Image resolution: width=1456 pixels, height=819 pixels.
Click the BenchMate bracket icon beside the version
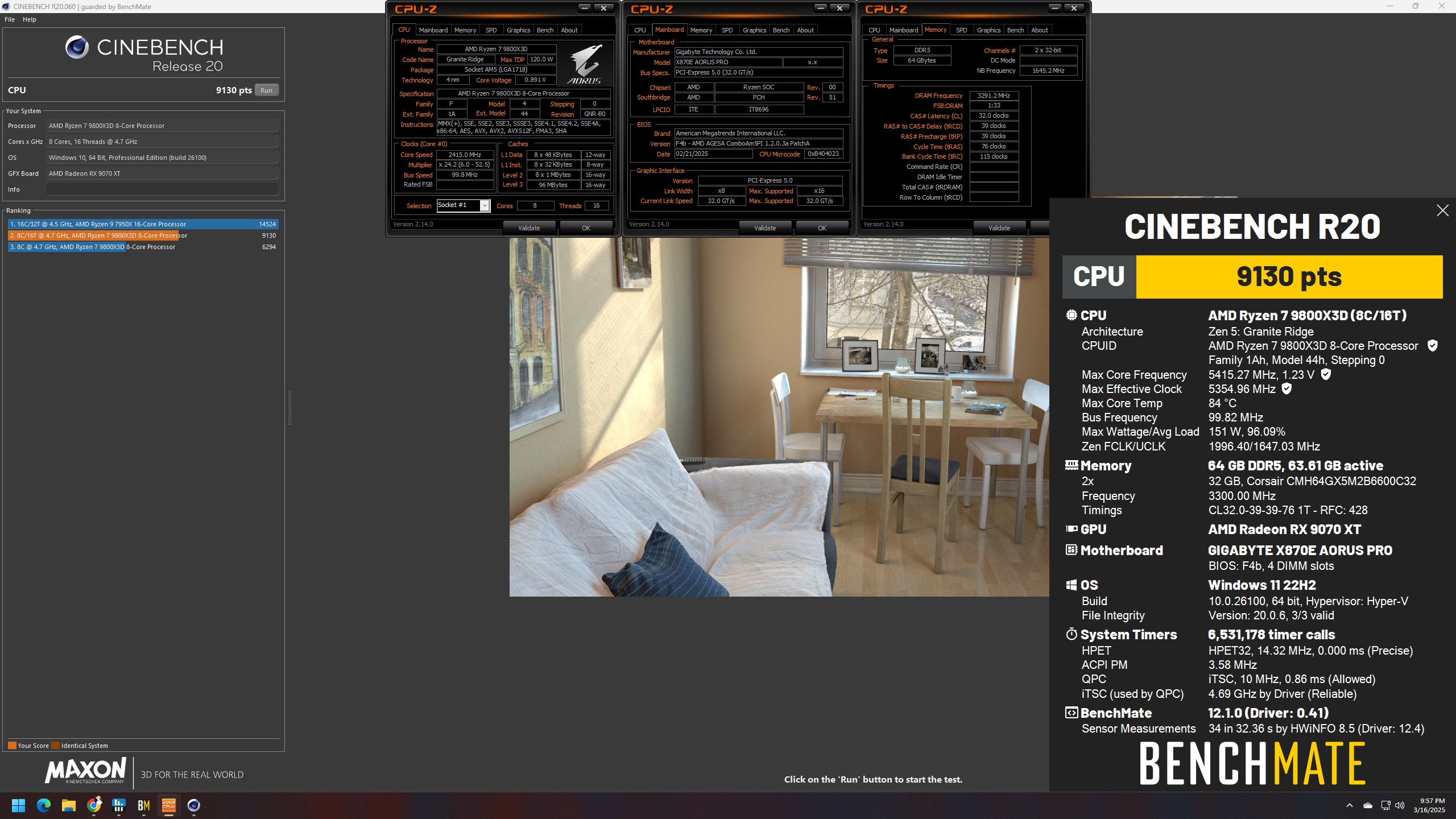1072,713
